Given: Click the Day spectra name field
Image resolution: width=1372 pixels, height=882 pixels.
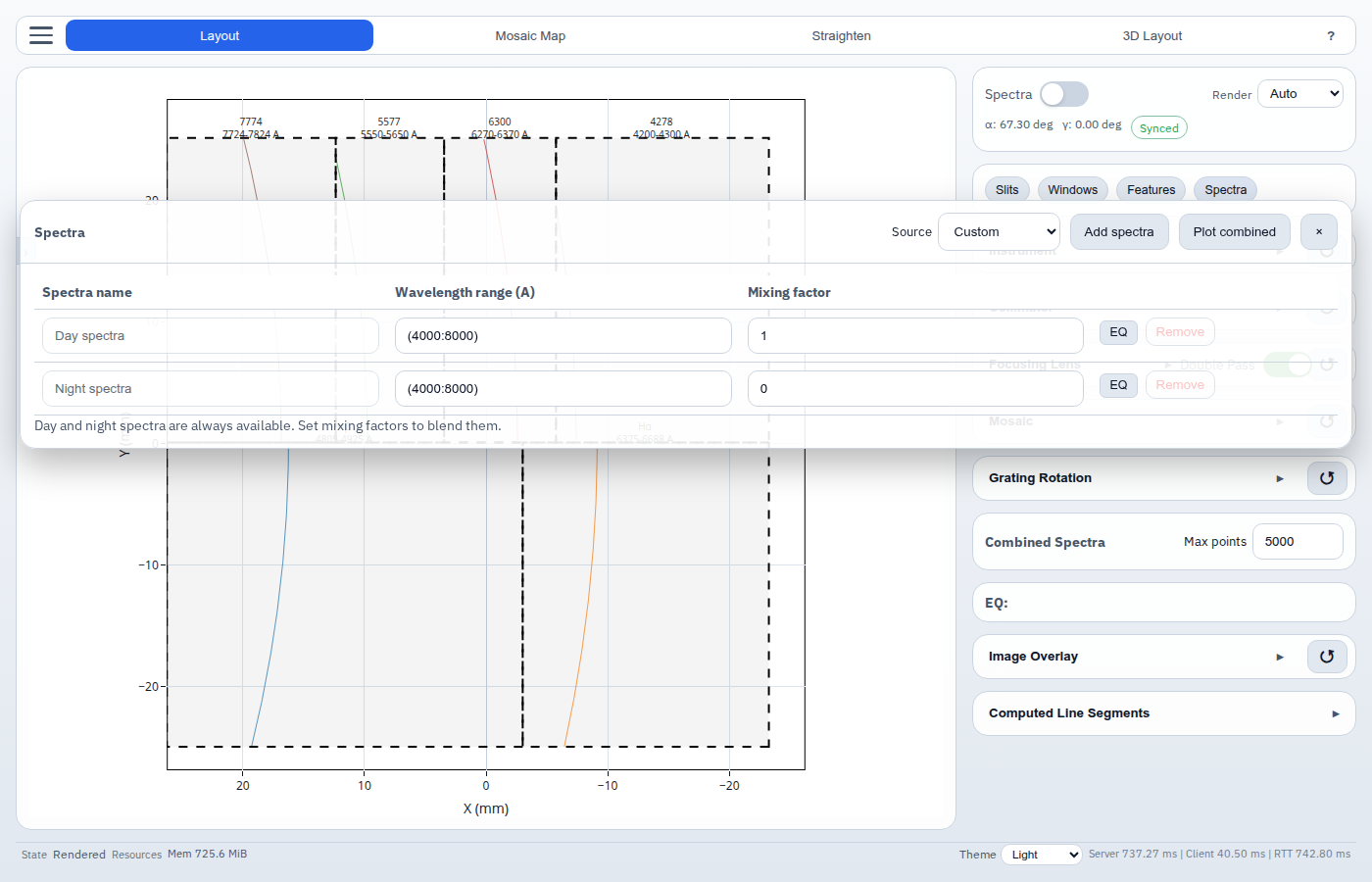Looking at the screenshot, I should coord(211,335).
